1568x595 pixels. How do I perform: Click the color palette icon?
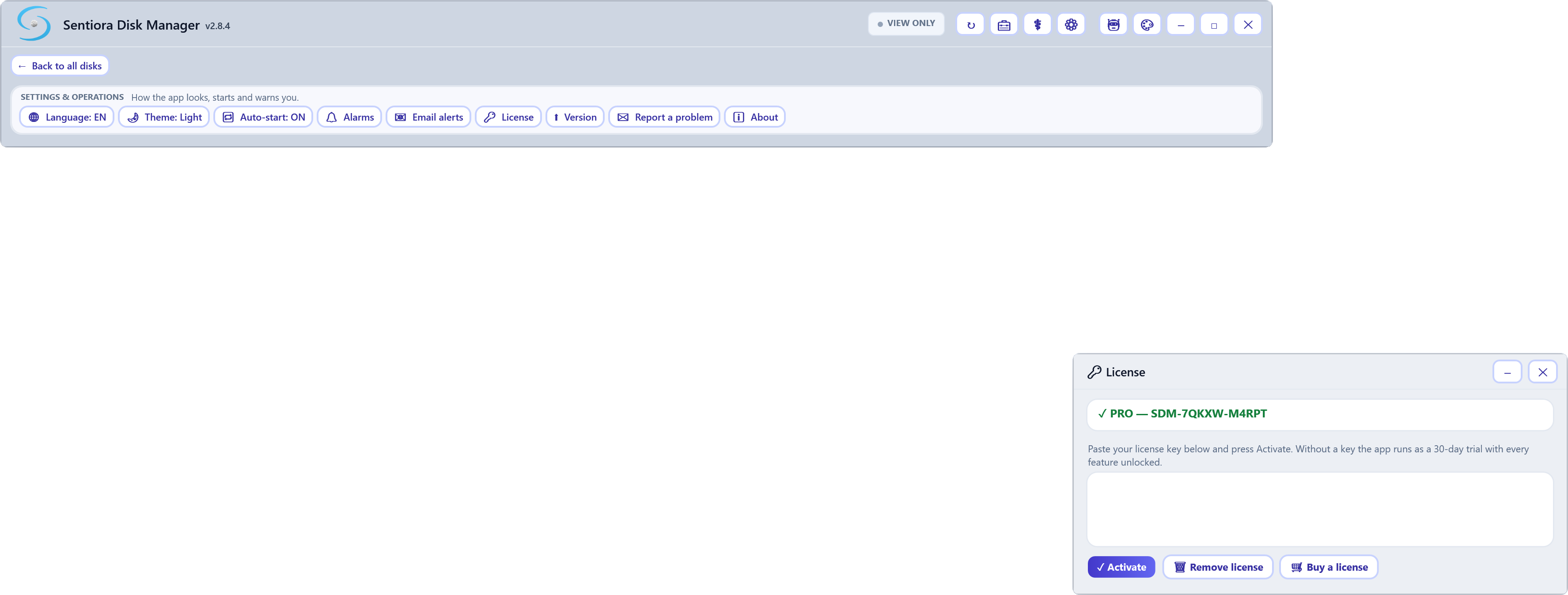[1147, 25]
